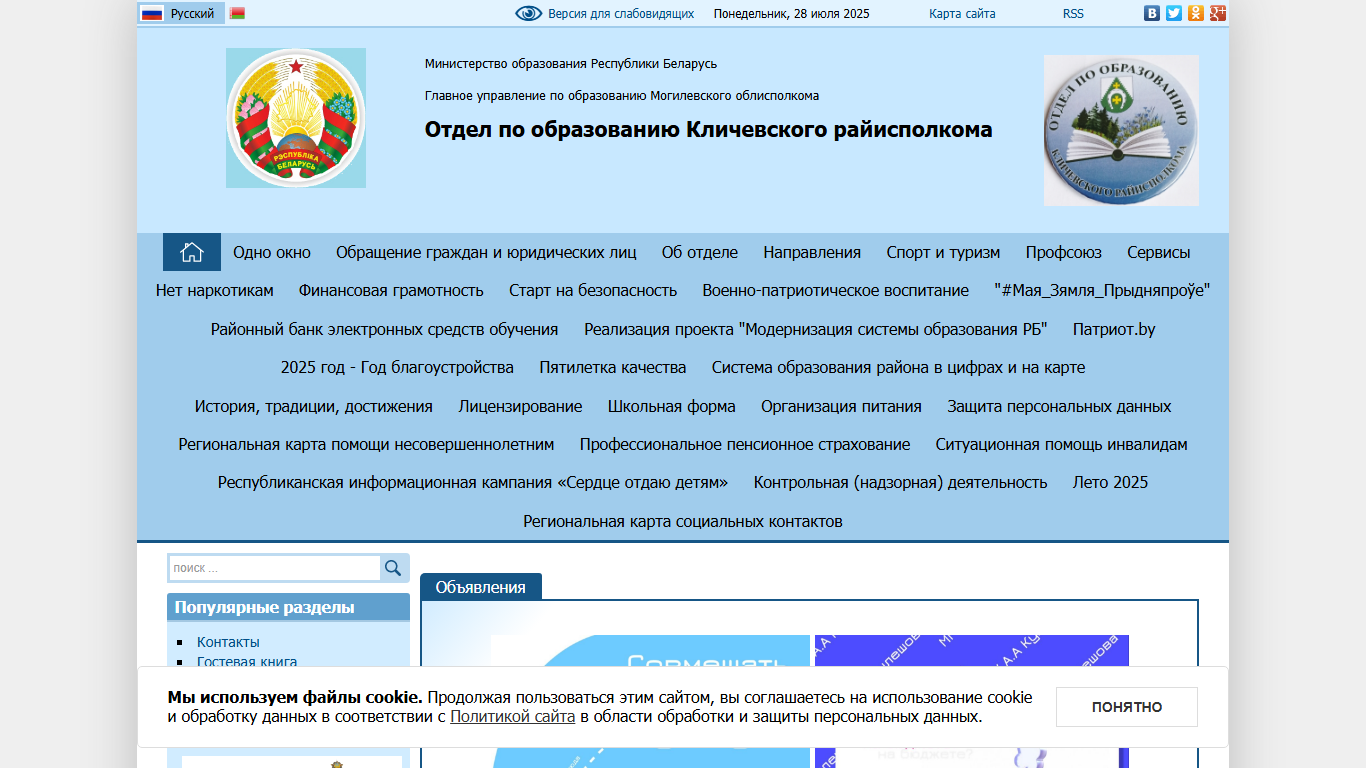
Task: Click the search input field
Action: pyautogui.click(x=274, y=568)
